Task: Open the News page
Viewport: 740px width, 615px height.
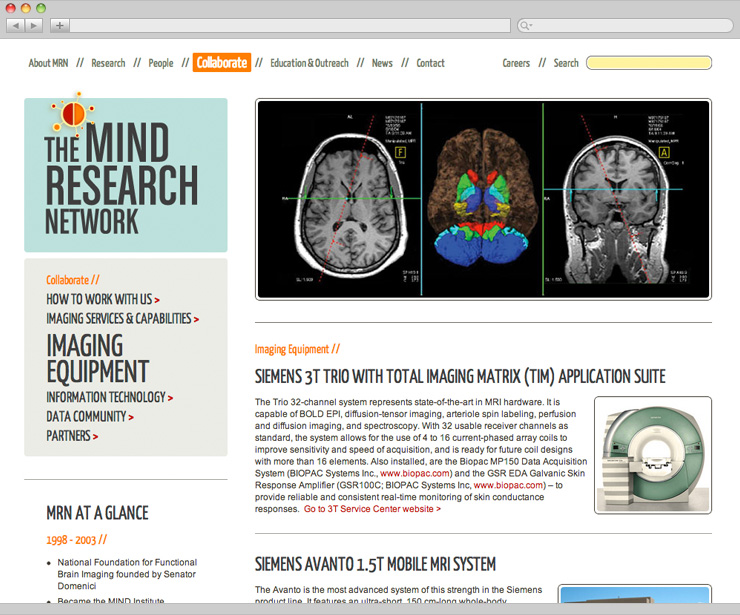Action: coord(382,63)
